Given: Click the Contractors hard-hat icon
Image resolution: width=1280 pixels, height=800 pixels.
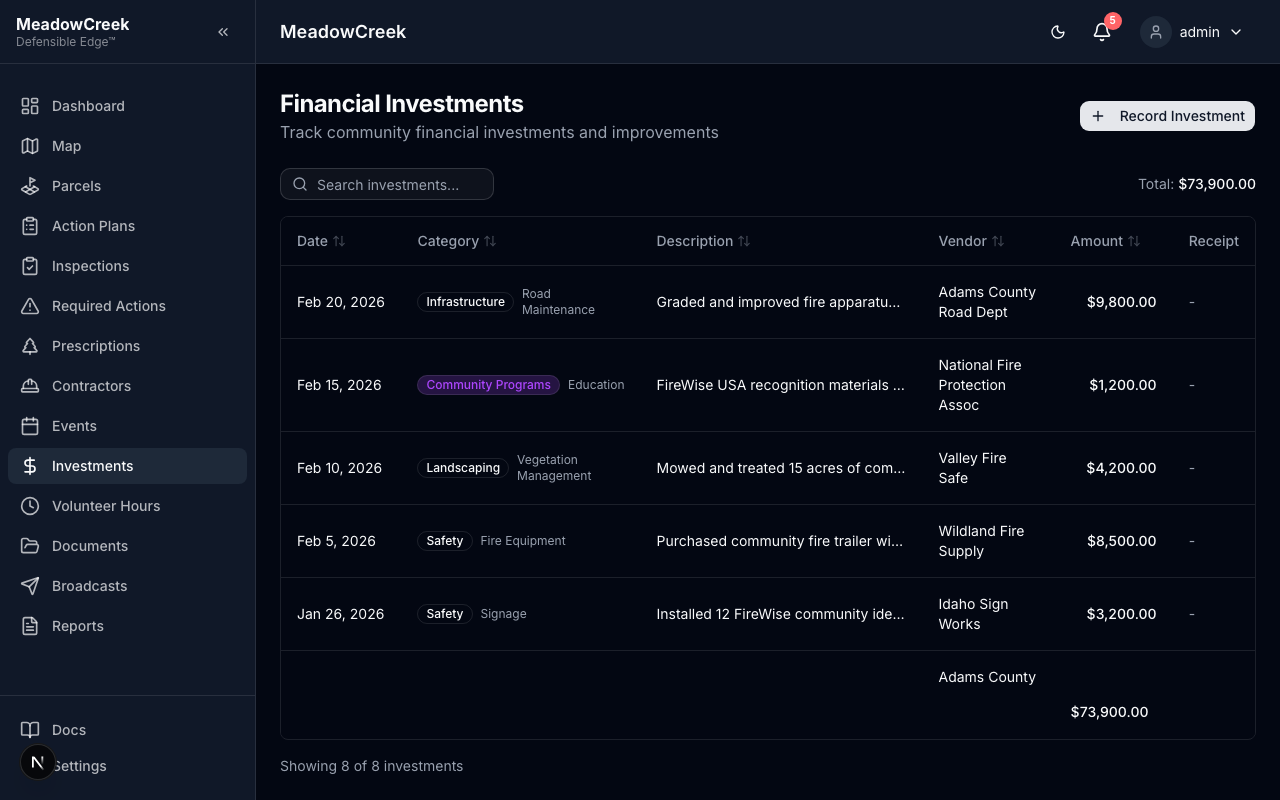Looking at the screenshot, I should 30,386.
